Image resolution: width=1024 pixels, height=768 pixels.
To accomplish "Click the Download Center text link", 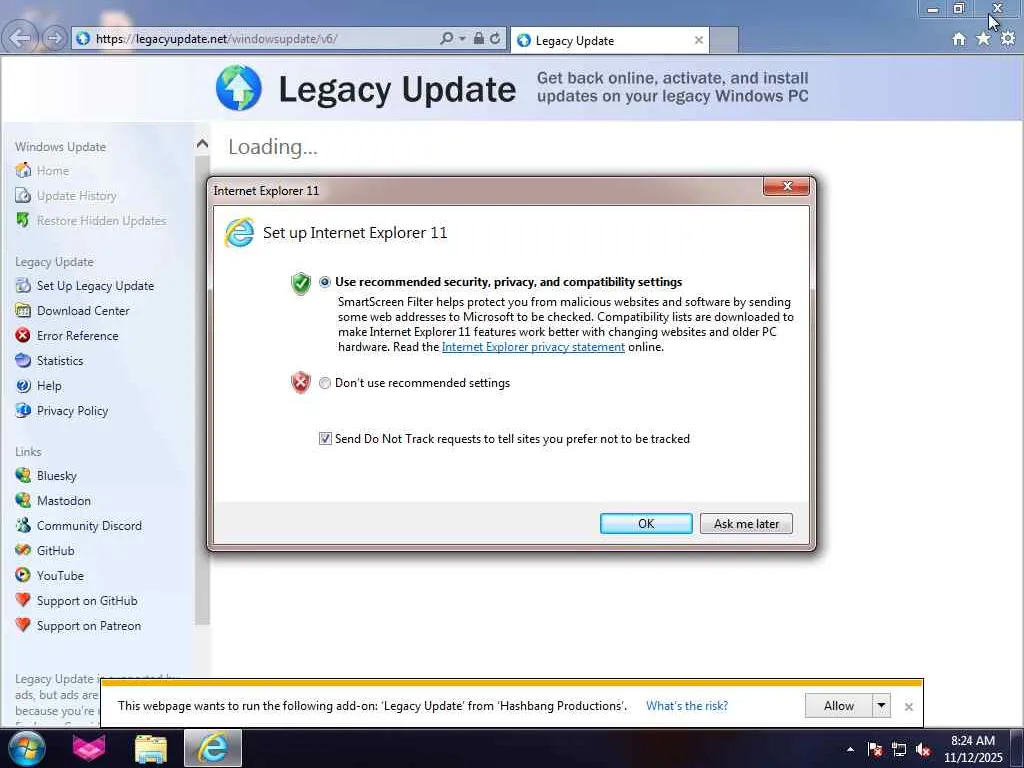I will (x=83, y=311).
